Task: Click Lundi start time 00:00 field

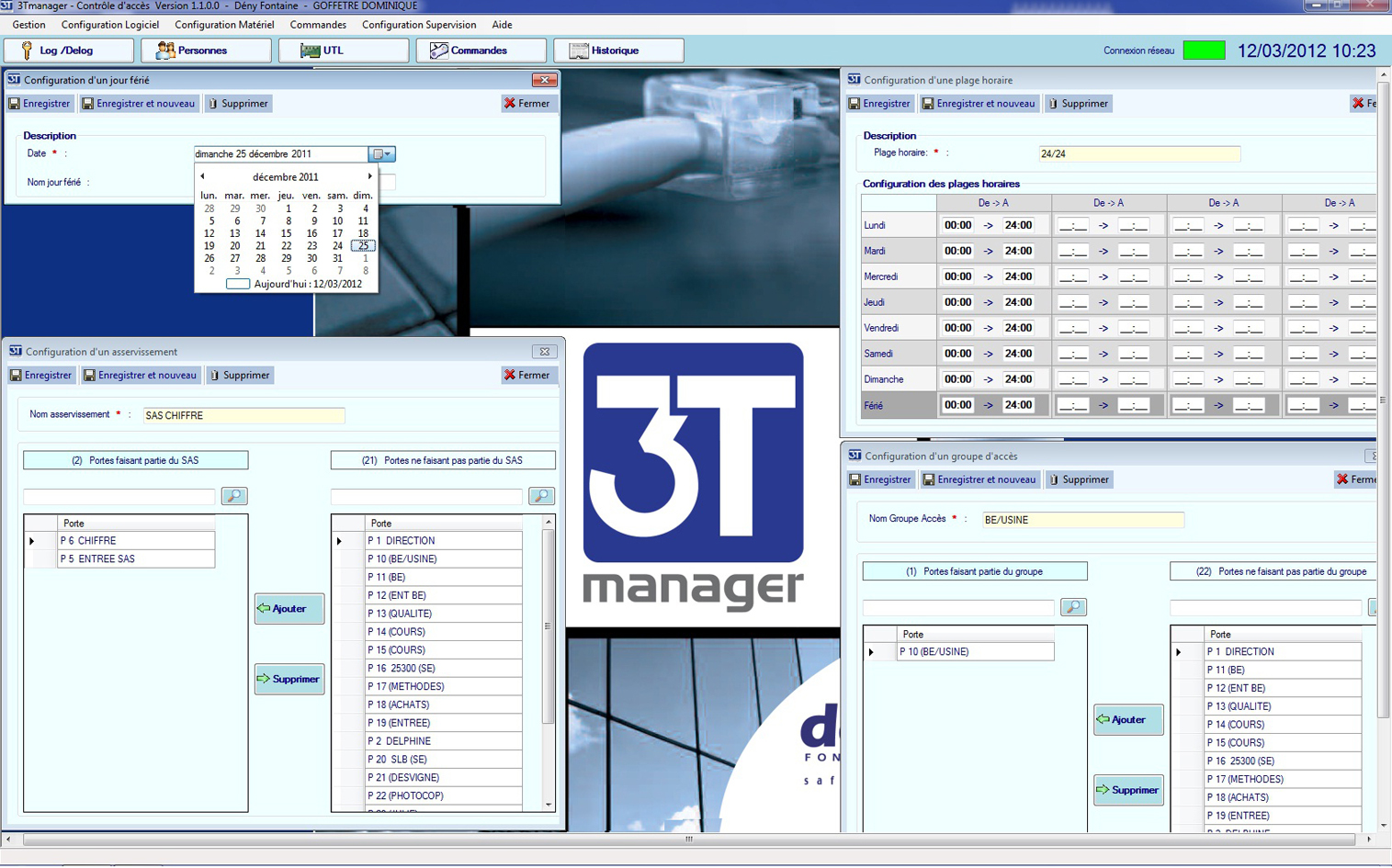Action: click(958, 225)
